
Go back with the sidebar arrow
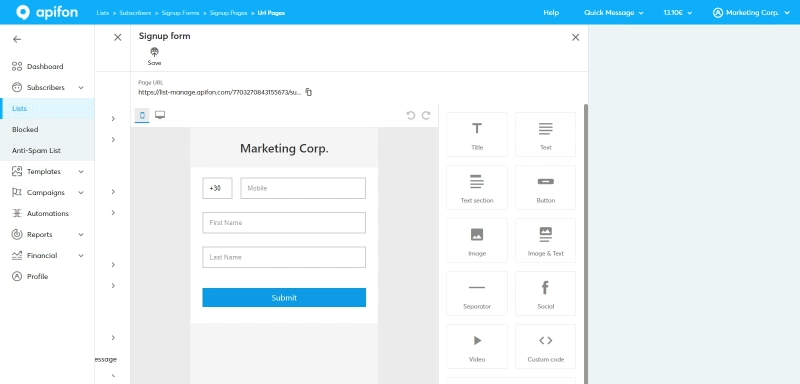pyautogui.click(x=17, y=39)
